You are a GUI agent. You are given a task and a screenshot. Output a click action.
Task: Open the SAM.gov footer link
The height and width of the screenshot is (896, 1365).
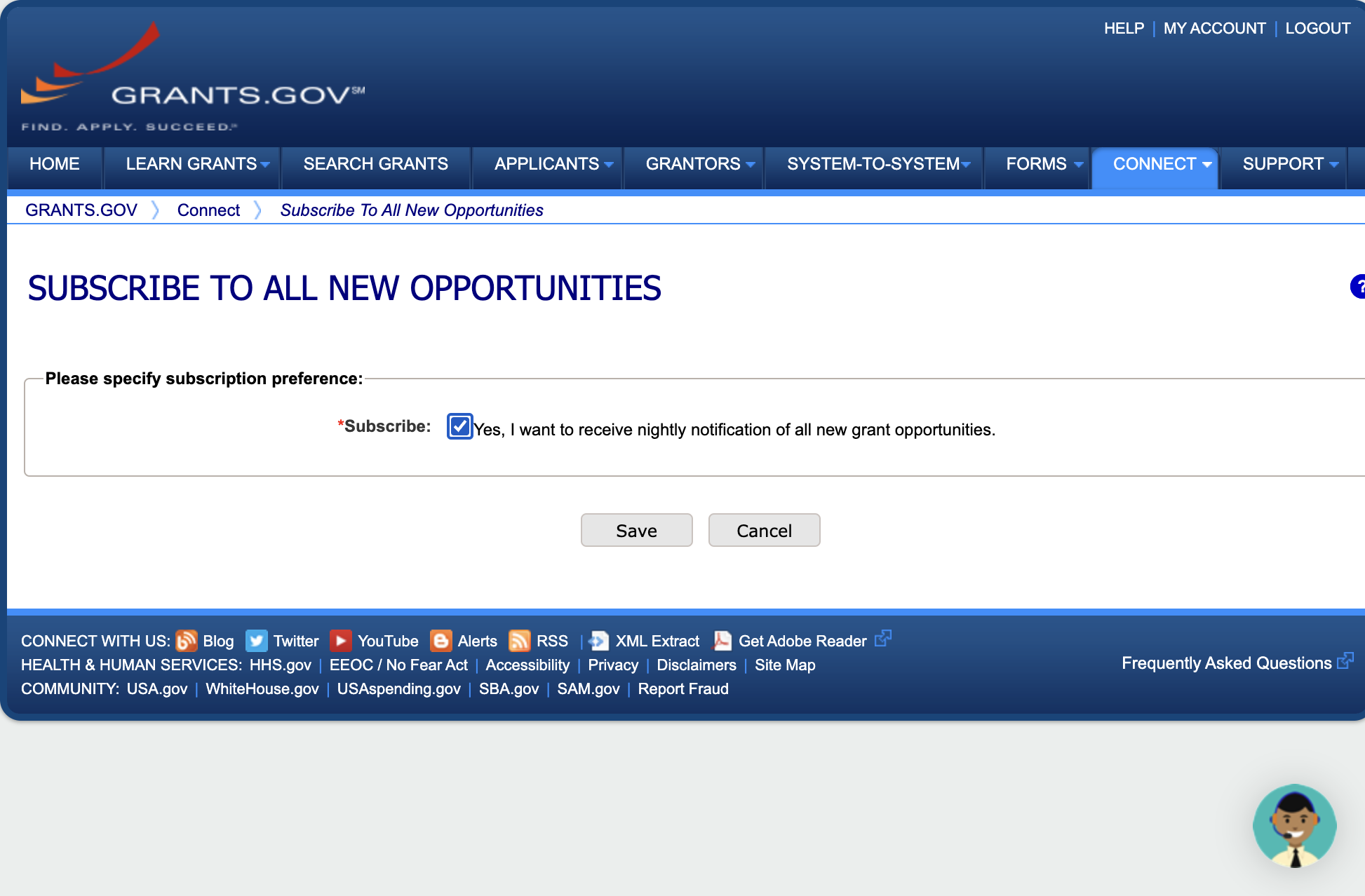coord(589,688)
